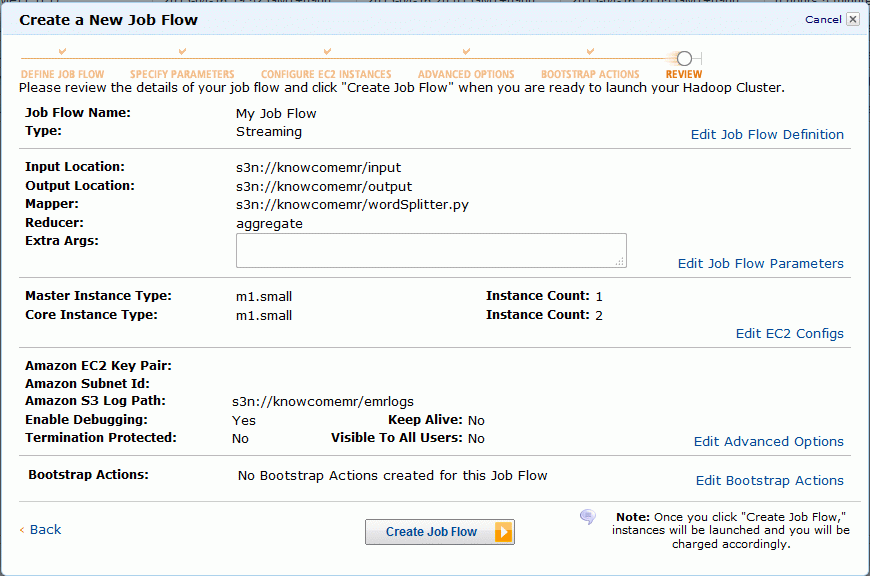Click checkmark above Define Job Flow

(63, 52)
